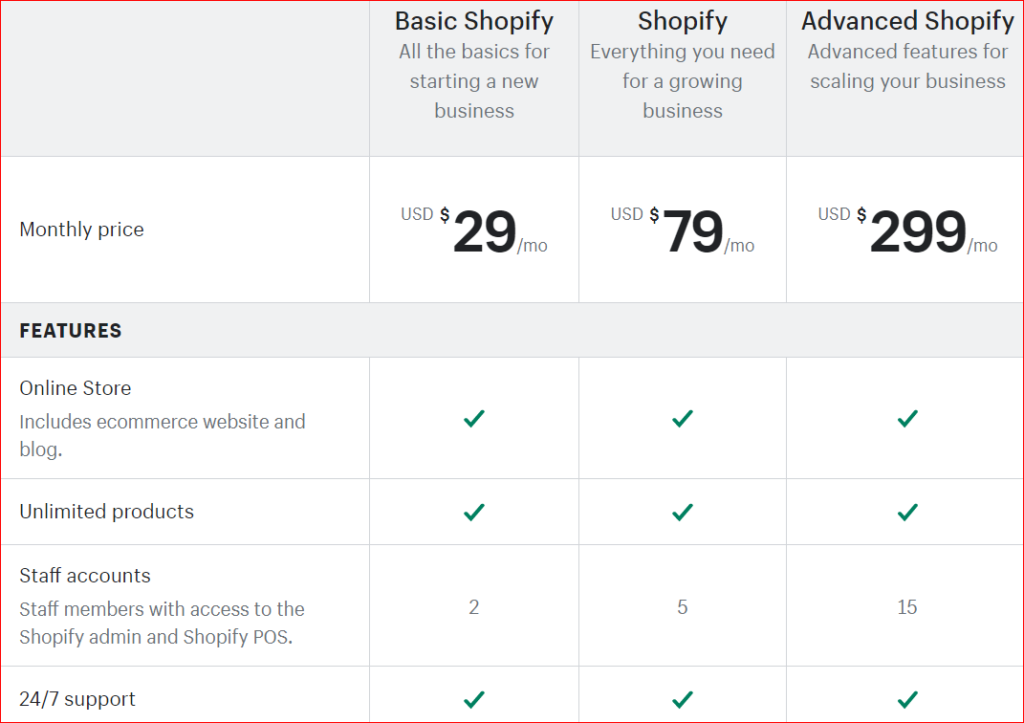Click Online Store checkmark in Shopify column
The image size is (1024, 723).
[682, 418]
